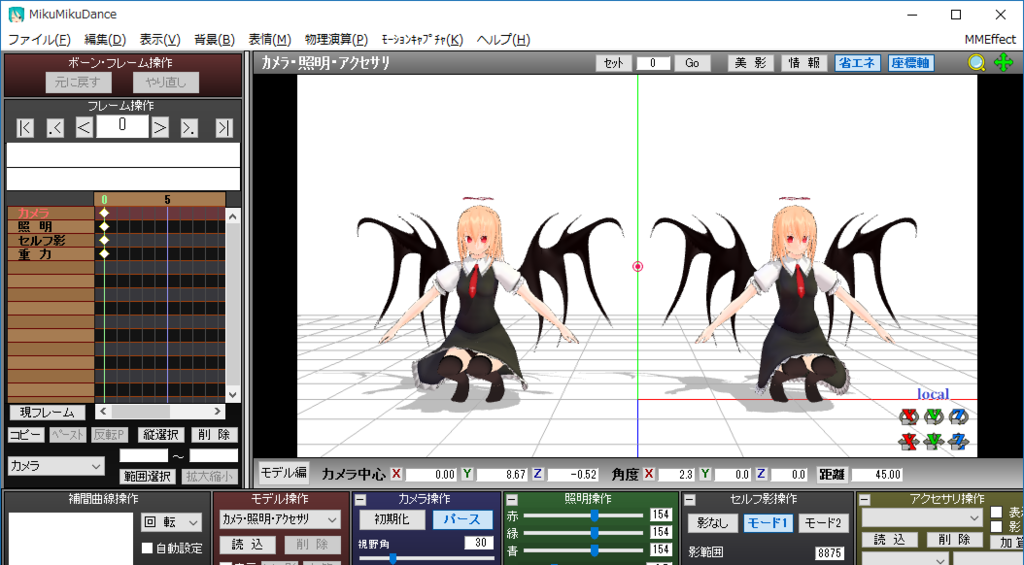Click the 距離 distance input field

click(x=877, y=475)
